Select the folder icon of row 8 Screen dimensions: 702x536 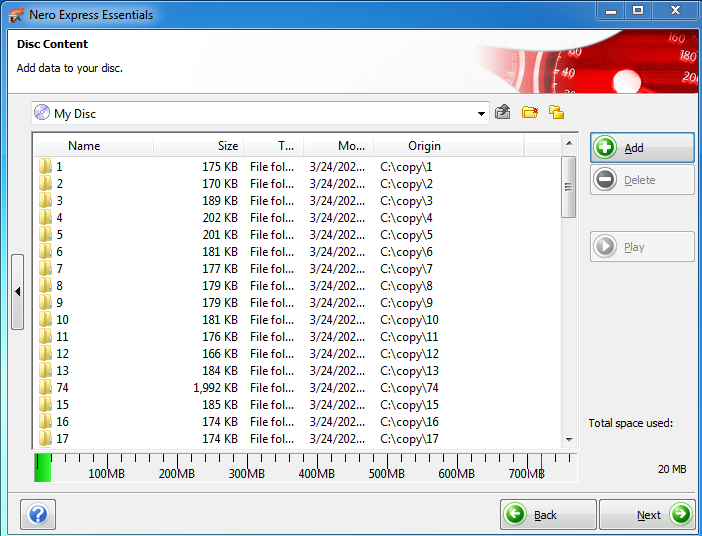[x=45, y=286]
